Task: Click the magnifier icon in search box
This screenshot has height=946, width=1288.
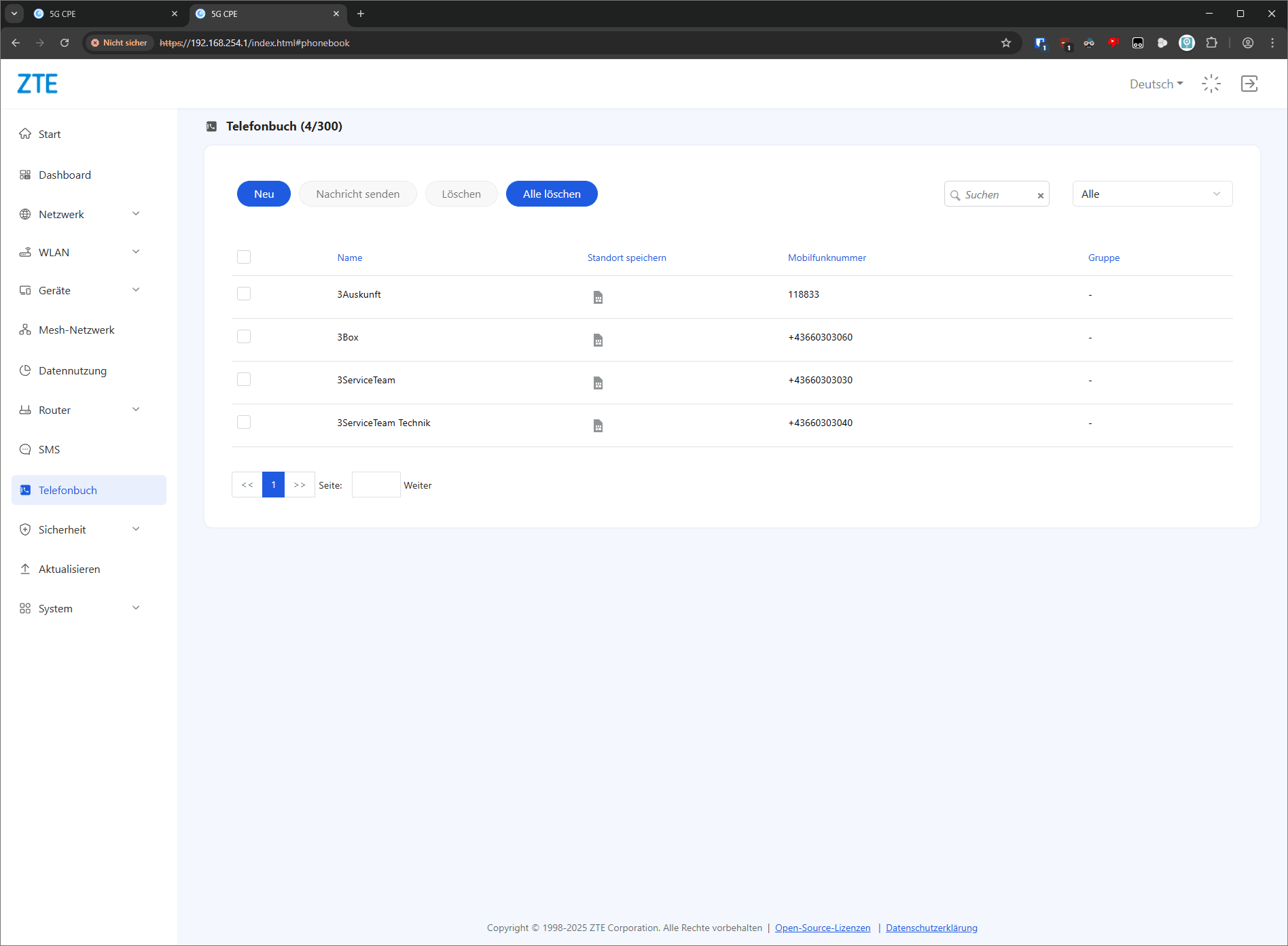Action: (955, 195)
